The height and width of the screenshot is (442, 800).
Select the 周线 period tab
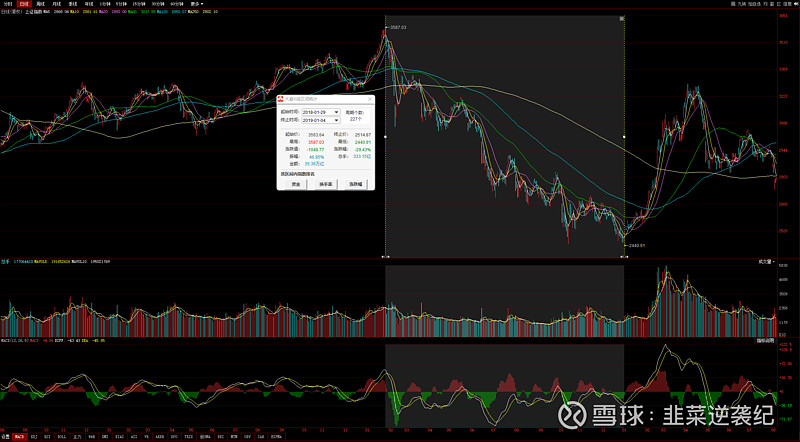click(40, 4)
